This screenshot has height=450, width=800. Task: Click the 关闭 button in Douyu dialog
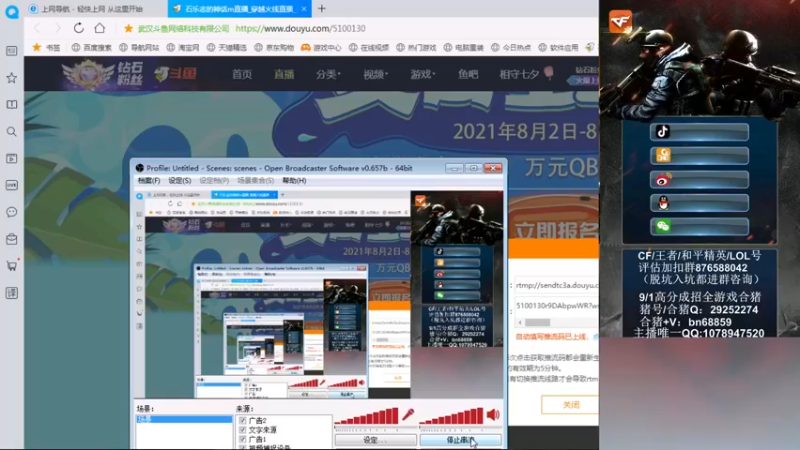pos(570,405)
